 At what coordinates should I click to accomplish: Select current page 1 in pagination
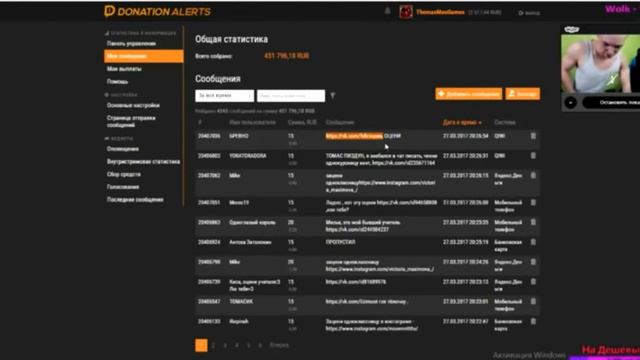tap(201, 345)
